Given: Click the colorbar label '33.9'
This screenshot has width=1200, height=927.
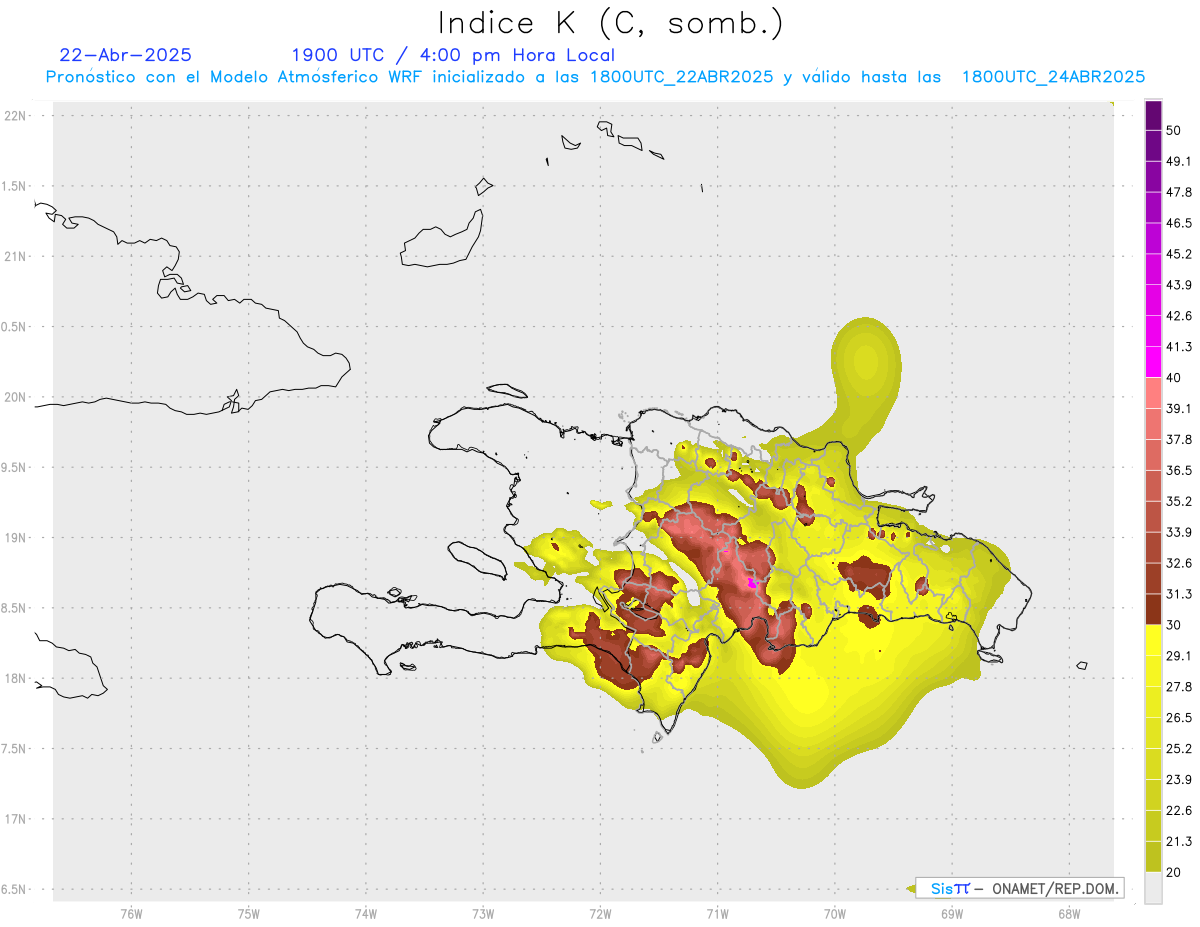Looking at the screenshot, I should pos(1179,532).
